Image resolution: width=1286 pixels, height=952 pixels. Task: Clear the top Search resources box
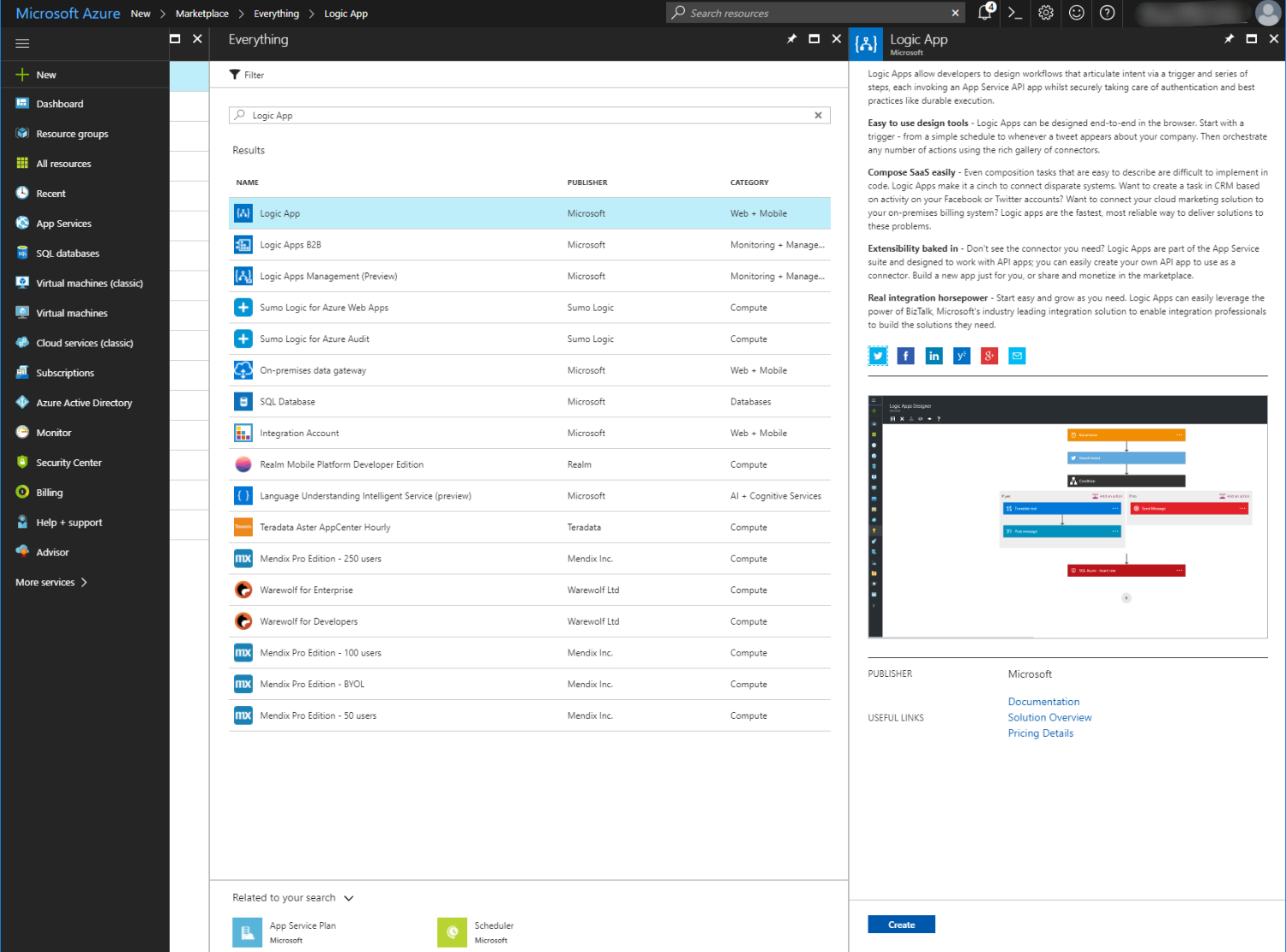(x=955, y=13)
